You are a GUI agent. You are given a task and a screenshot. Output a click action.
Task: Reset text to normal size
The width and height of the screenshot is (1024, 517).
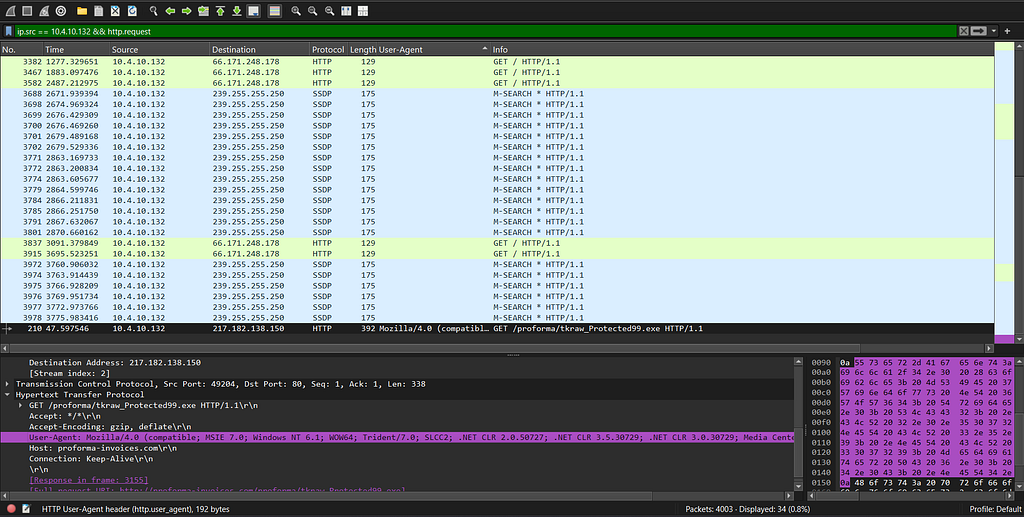click(x=329, y=10)
